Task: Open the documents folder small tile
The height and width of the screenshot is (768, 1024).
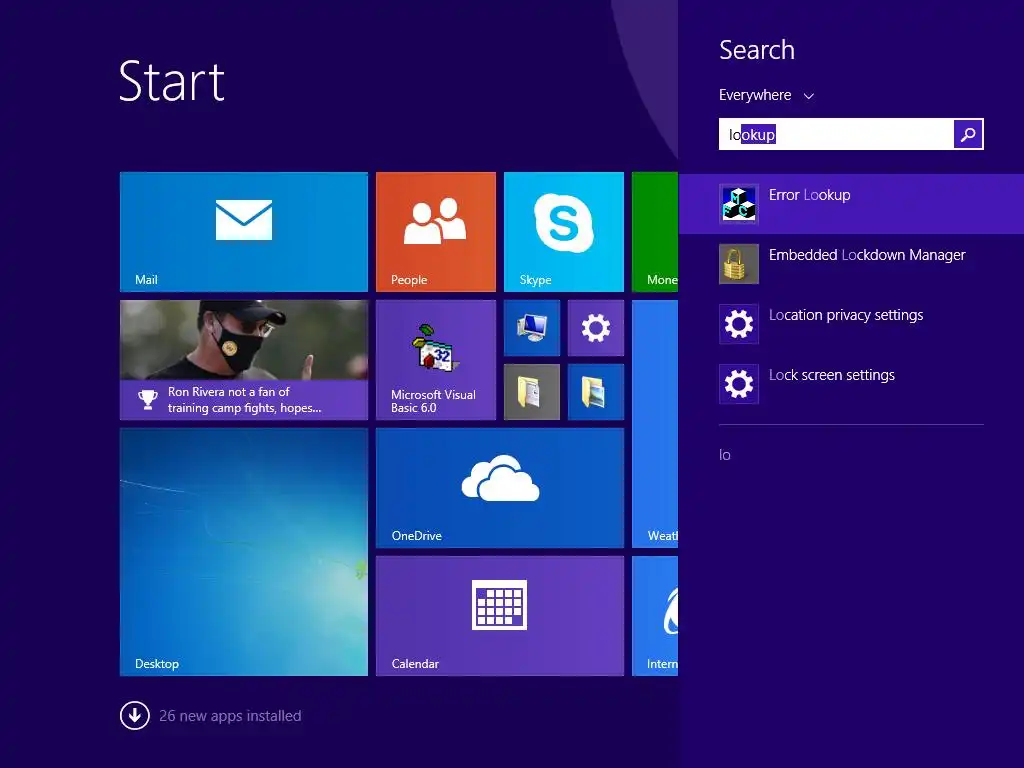Action: point(532,392)
